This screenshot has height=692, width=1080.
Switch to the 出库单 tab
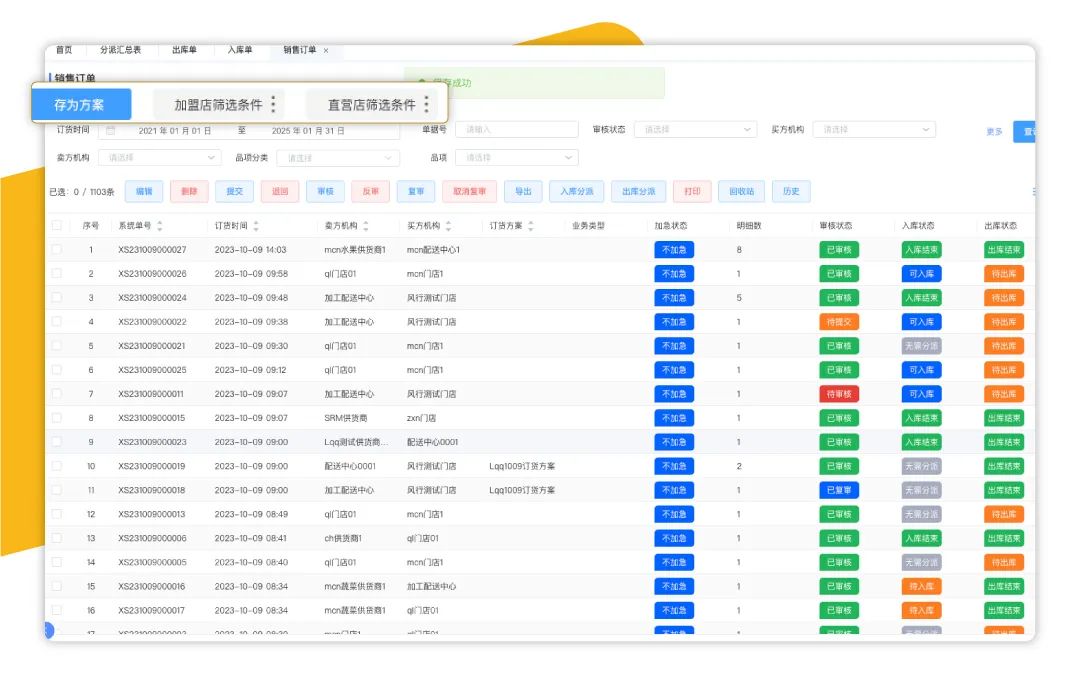coord(184,50)
